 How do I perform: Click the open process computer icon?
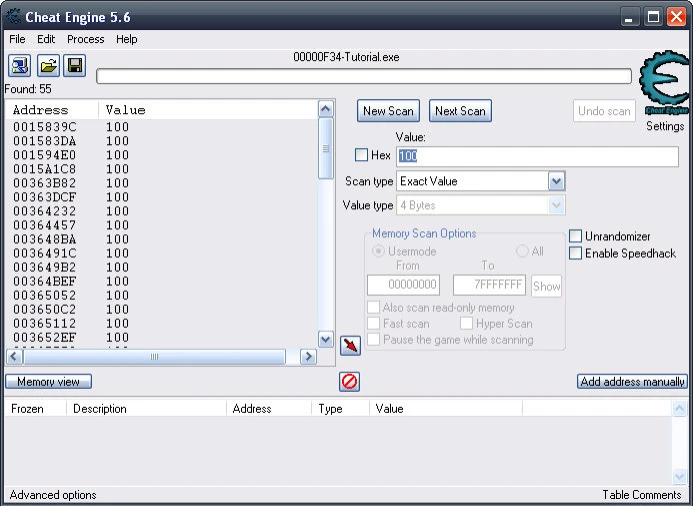(20, 66)
